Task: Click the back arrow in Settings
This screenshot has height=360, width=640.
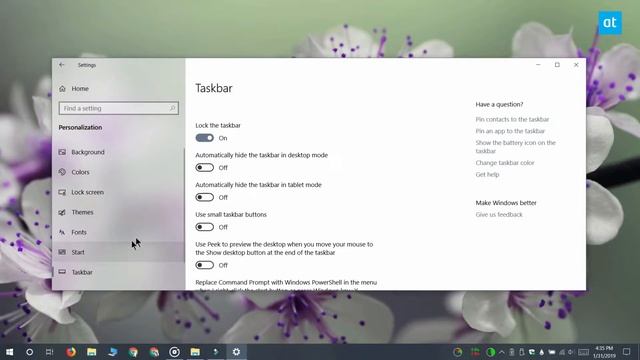Action: click(x=62, y=65)
